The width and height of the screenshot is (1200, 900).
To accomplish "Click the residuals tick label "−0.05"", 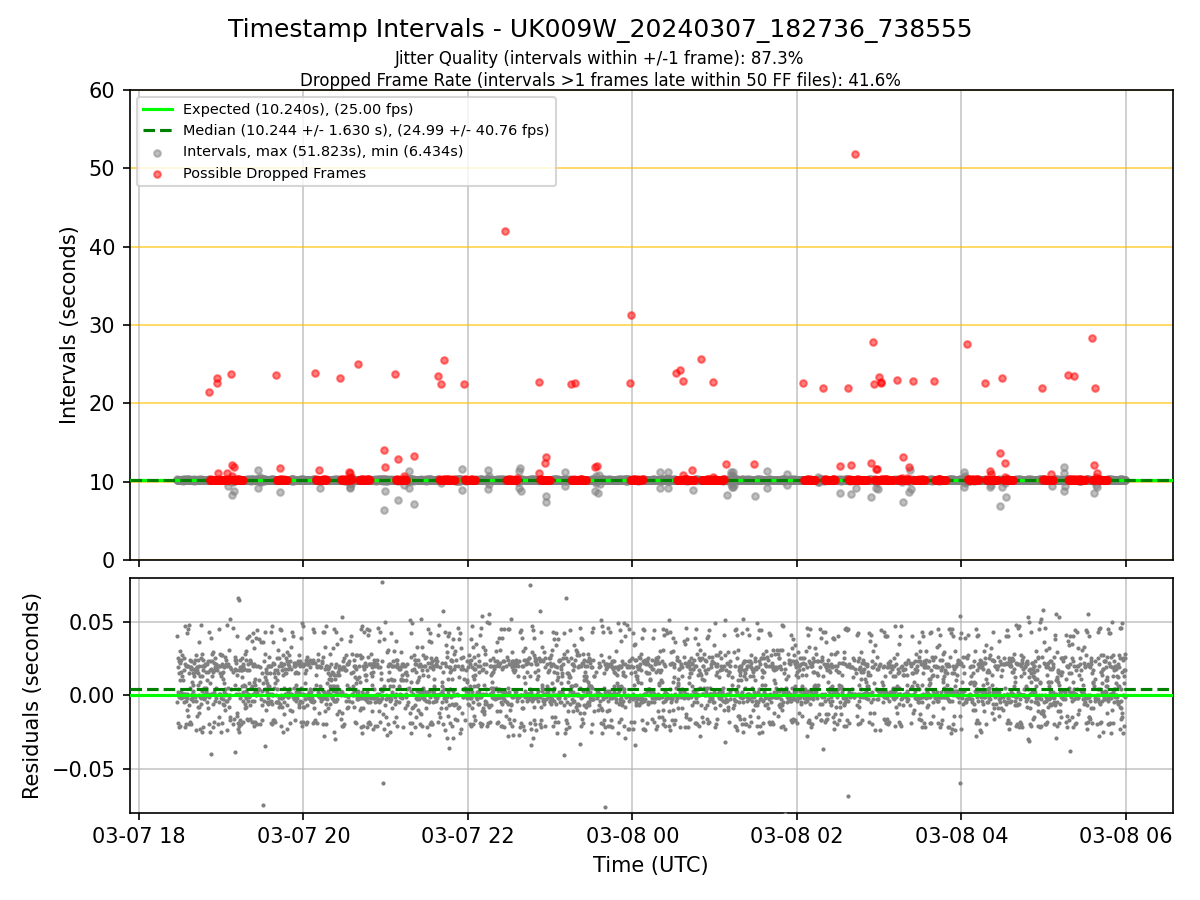I will [84, 769].
